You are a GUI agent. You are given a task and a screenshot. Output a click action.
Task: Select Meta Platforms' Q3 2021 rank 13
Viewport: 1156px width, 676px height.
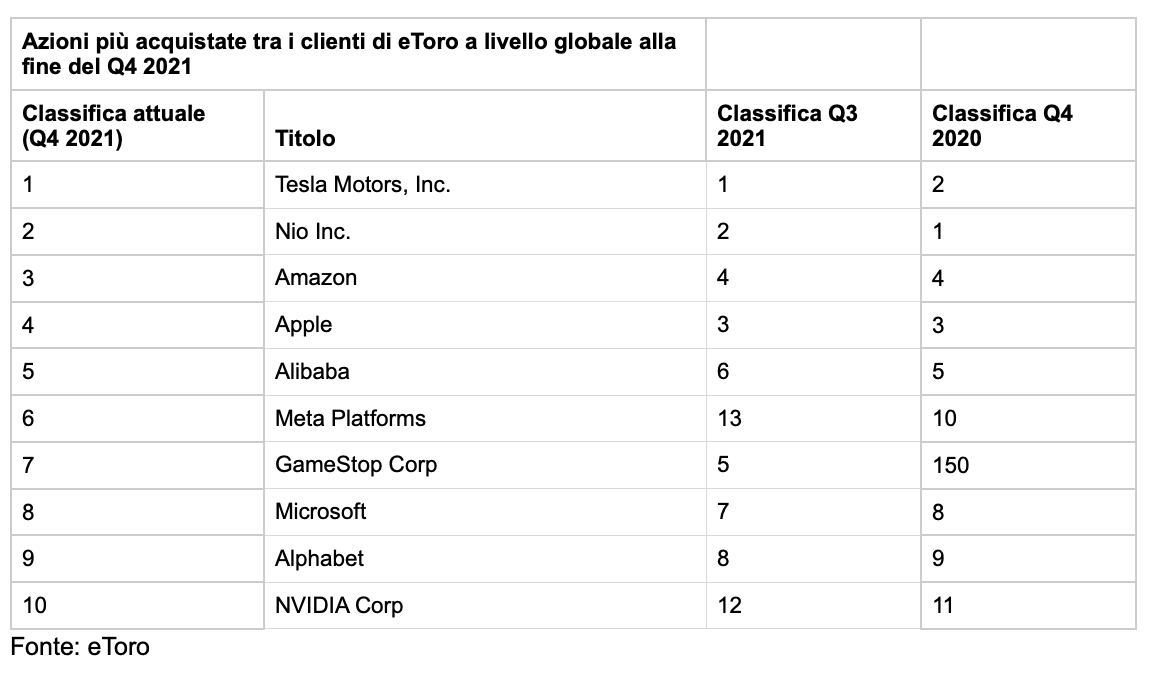tap(730, 418)
